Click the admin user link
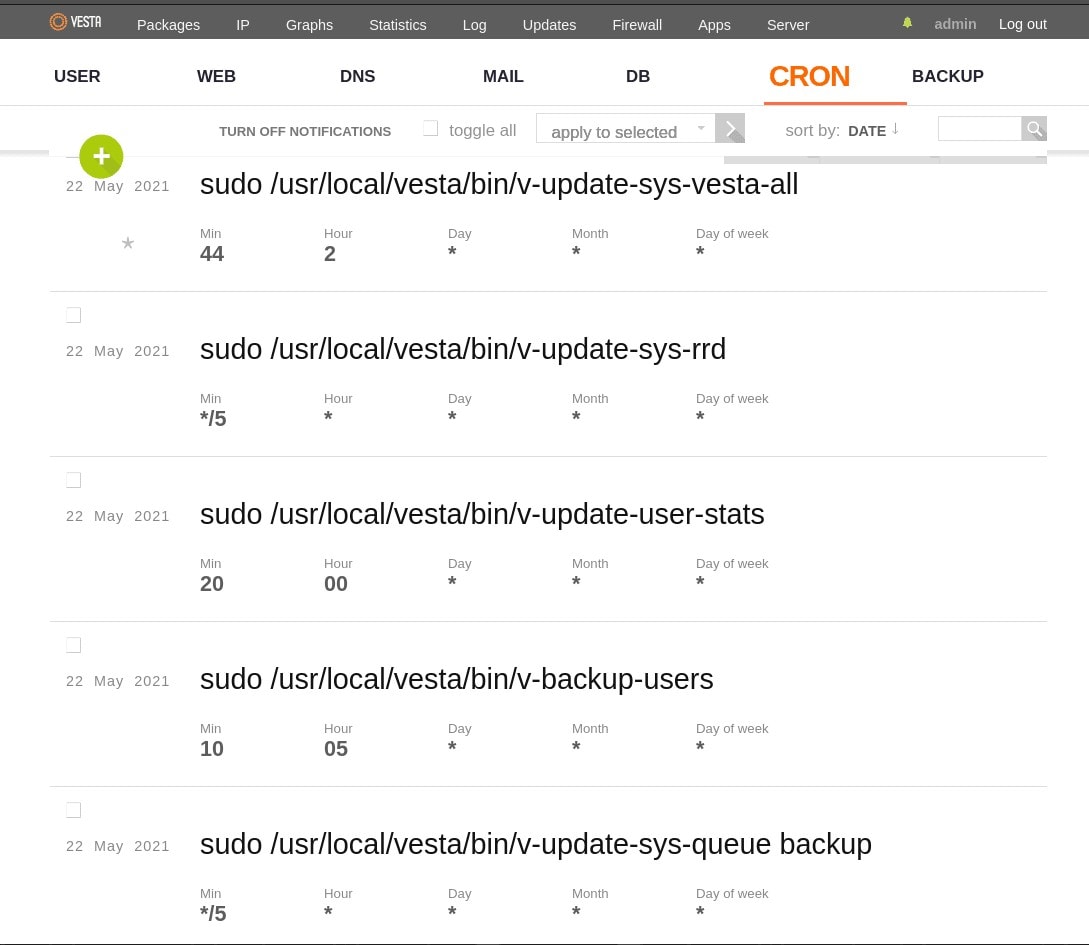Screen dimensions: 1089x945 pyautogui.click(x=955, y=24)
